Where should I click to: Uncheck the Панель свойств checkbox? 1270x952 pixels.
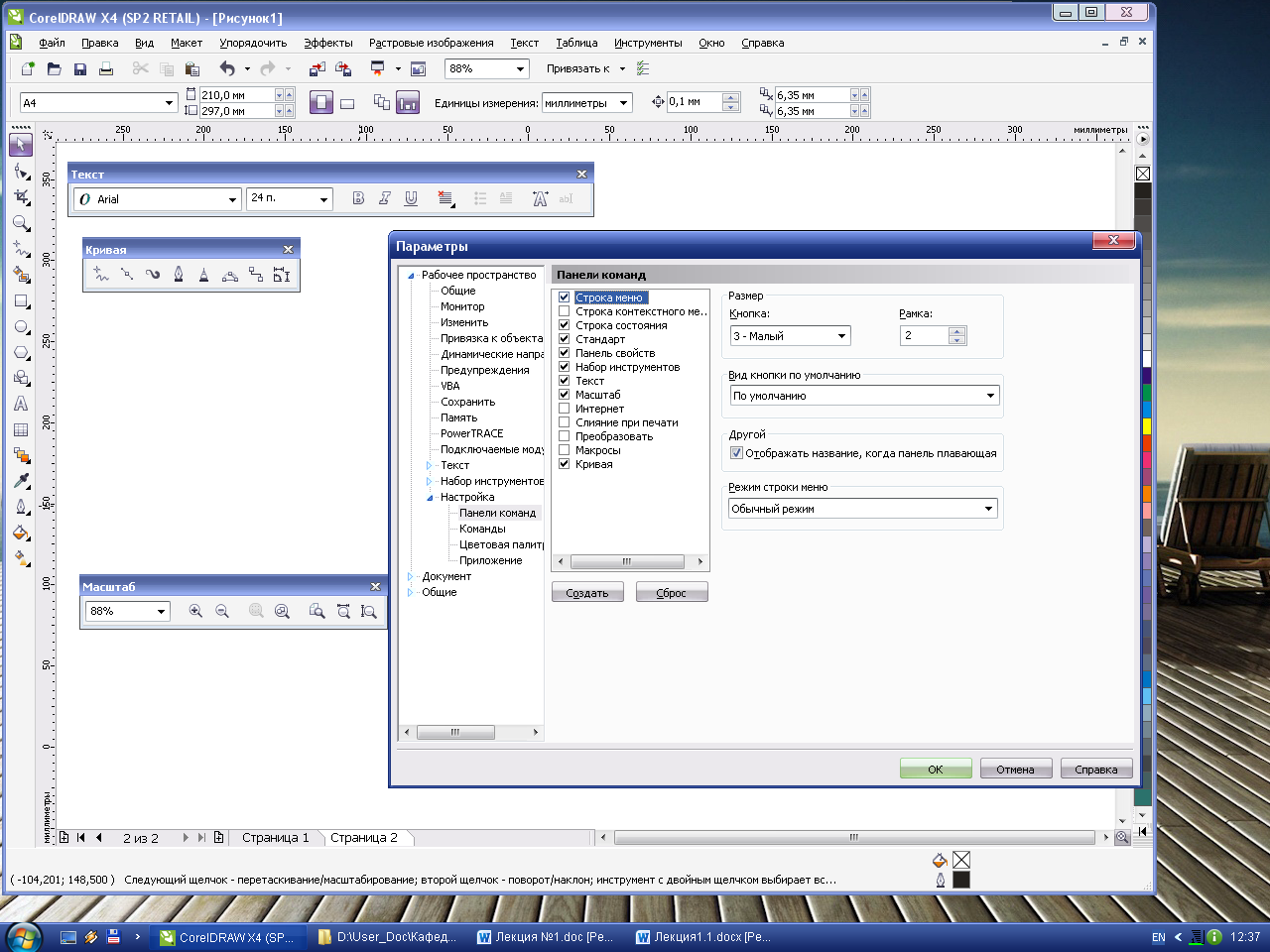(565, 353)
